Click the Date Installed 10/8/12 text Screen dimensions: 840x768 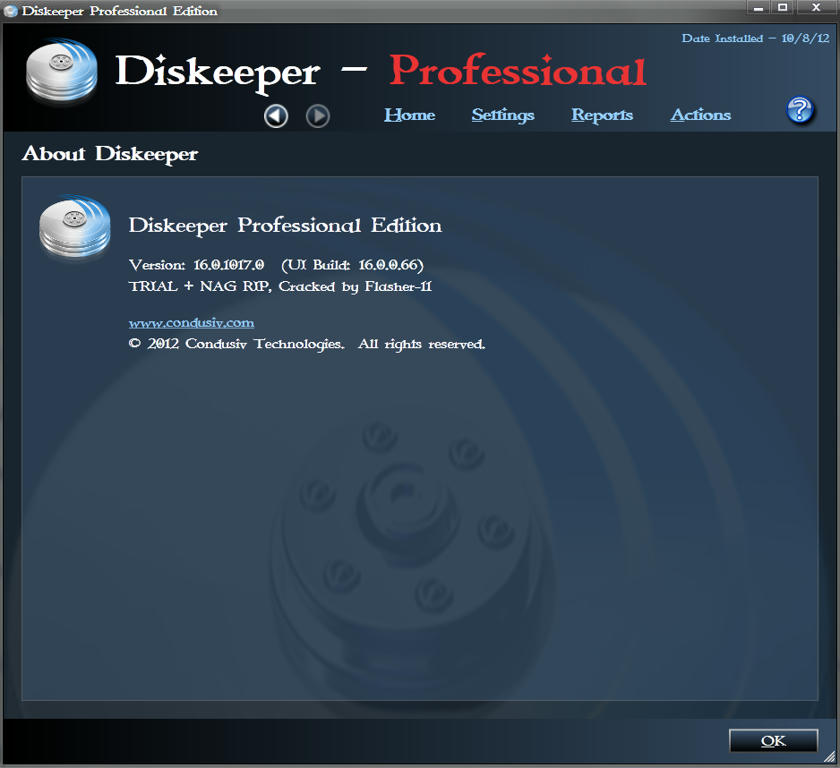pyautogui.click(x=755, y=39)
